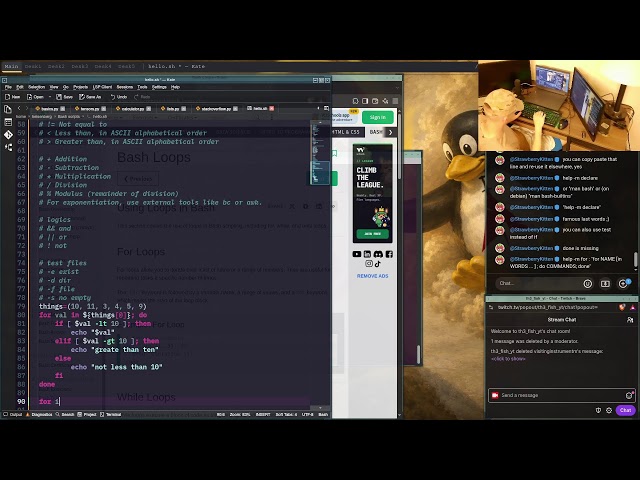
Task: Switch to desk3 virtual desktop
Action: point(80,66)
